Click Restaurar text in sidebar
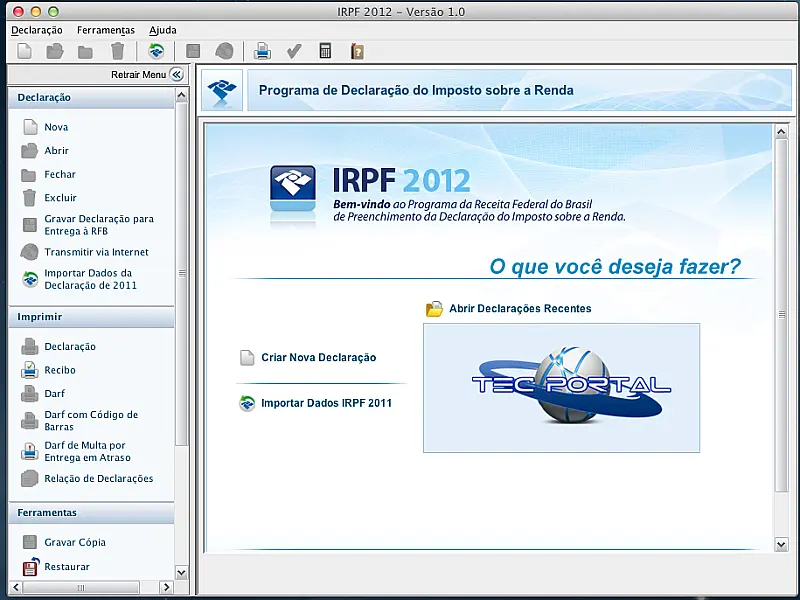This screenshot has height=600, width=800. pyautogui.click(x=67, y=567)
